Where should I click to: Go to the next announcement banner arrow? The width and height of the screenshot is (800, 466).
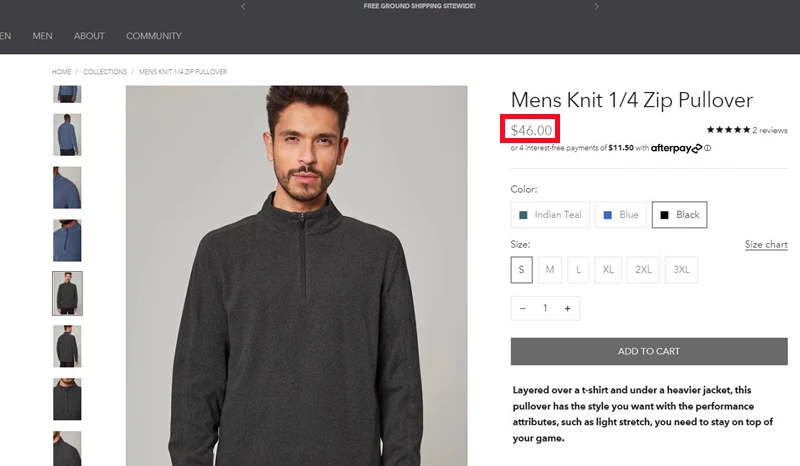(596, 7)
